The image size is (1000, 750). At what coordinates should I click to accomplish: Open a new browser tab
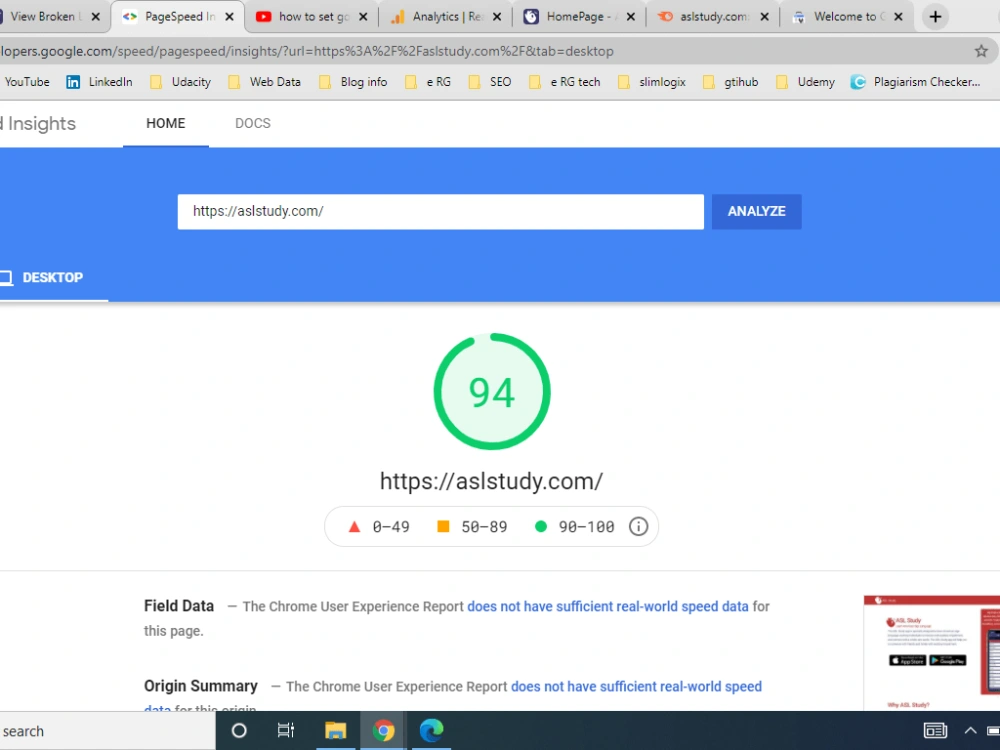tap(935, 17)
